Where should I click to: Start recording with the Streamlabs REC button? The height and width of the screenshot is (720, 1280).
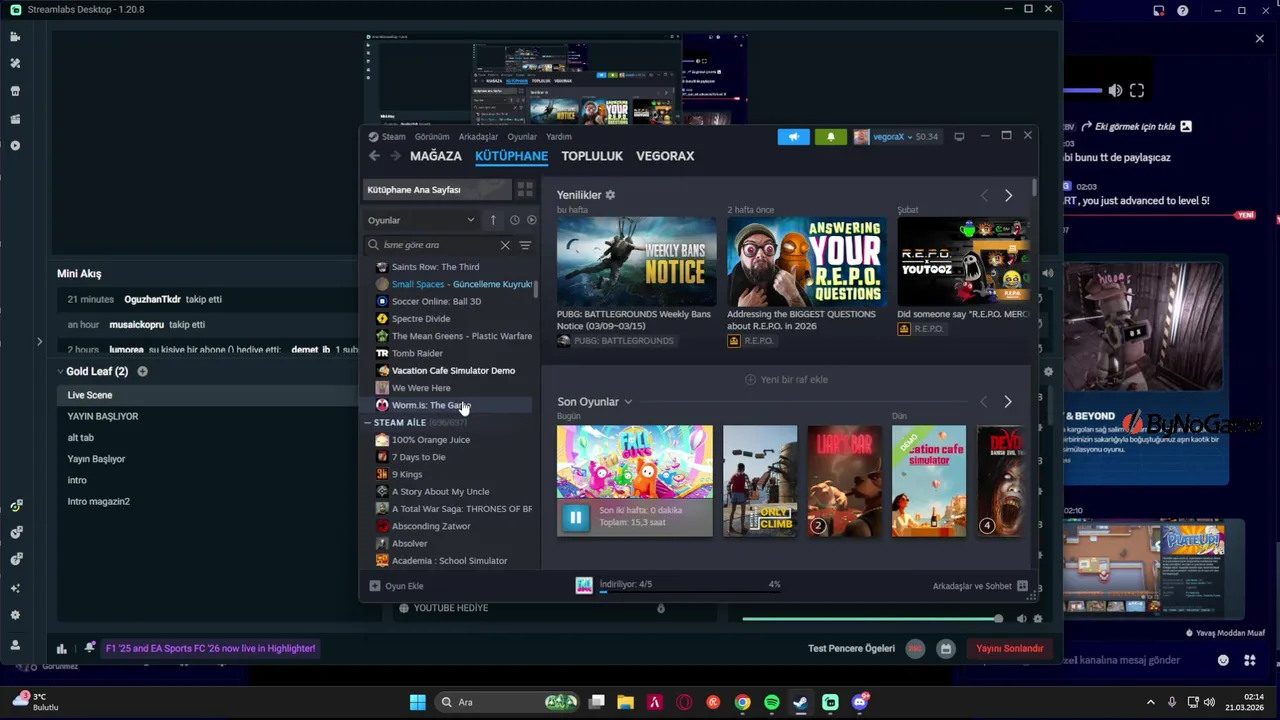point(915,648)
